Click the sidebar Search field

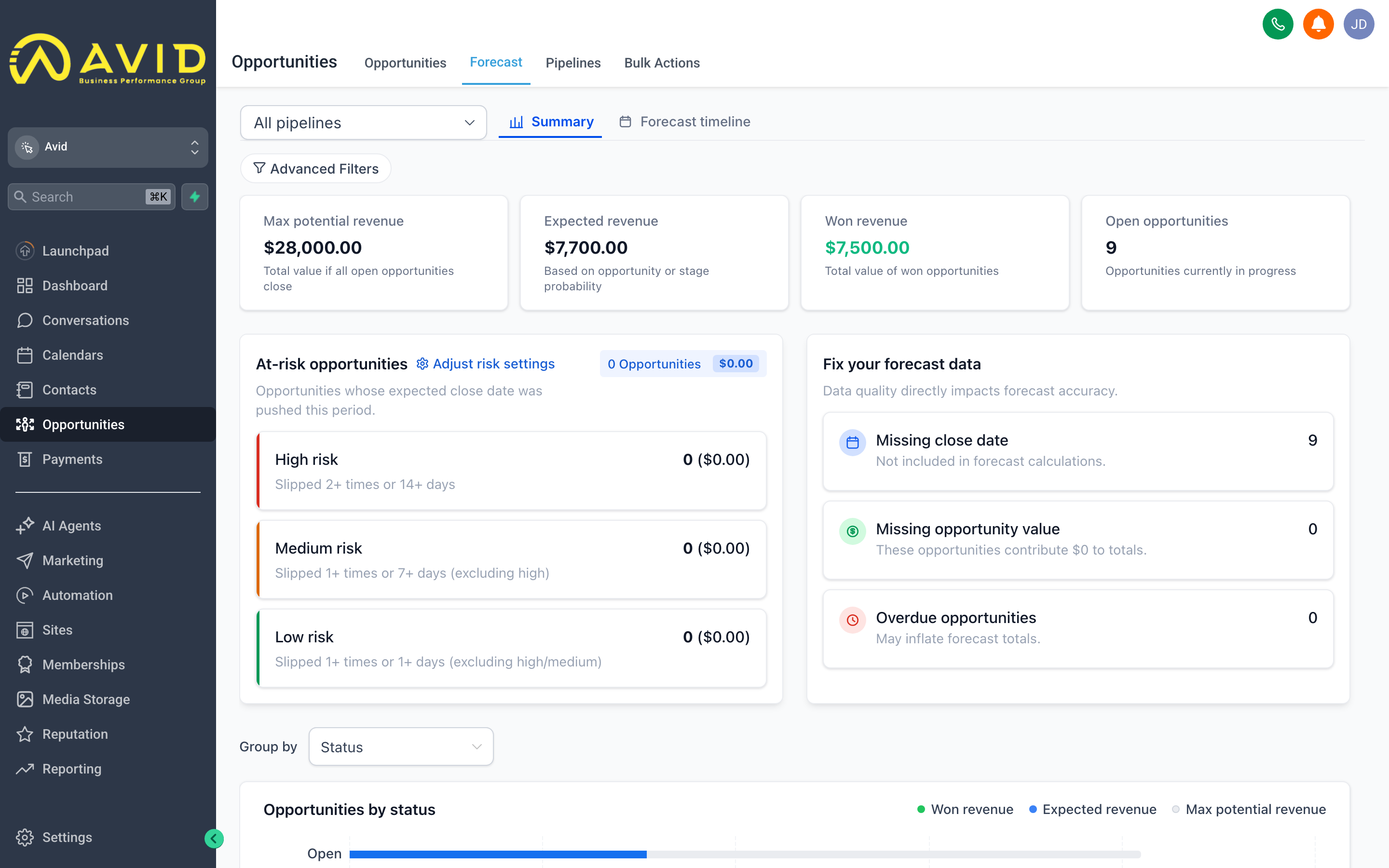(92, 197)
